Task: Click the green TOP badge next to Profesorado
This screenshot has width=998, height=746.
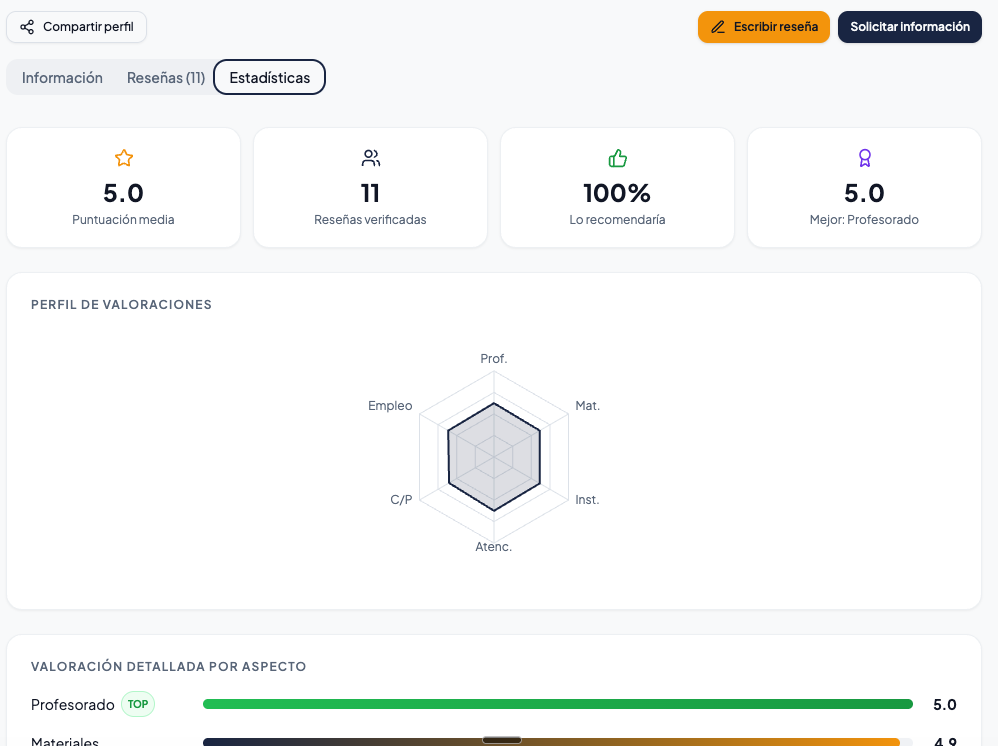Action: click(x=137, y=704)
